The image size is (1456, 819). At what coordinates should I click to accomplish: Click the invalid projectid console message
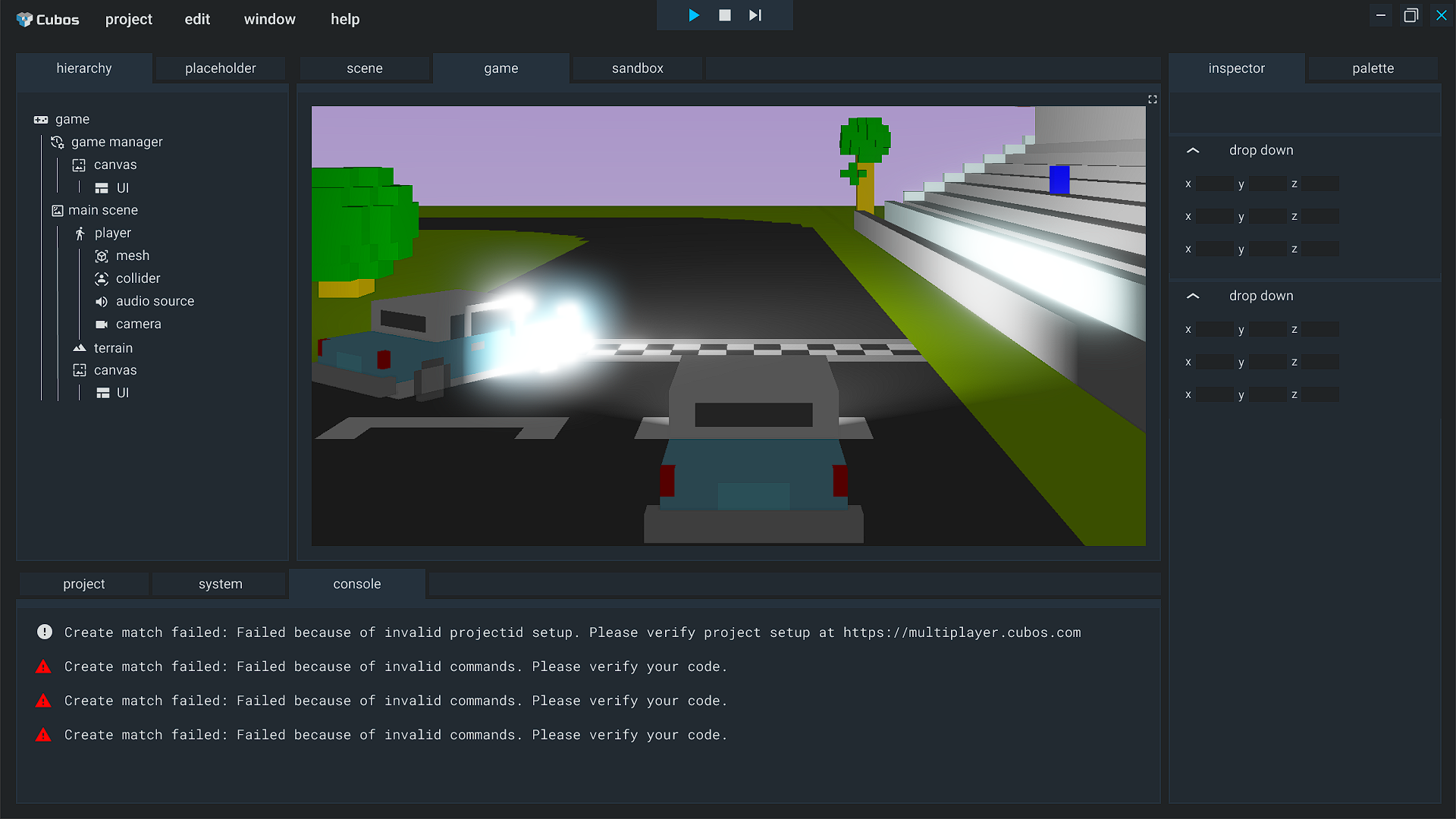click(573, 632)
